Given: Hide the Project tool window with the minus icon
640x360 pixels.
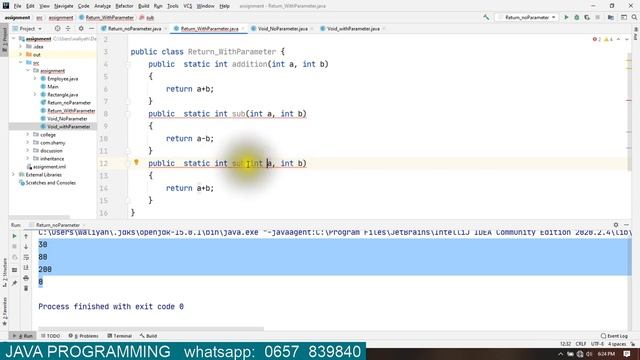Looking at the screenshot, I should coord(91,29).
